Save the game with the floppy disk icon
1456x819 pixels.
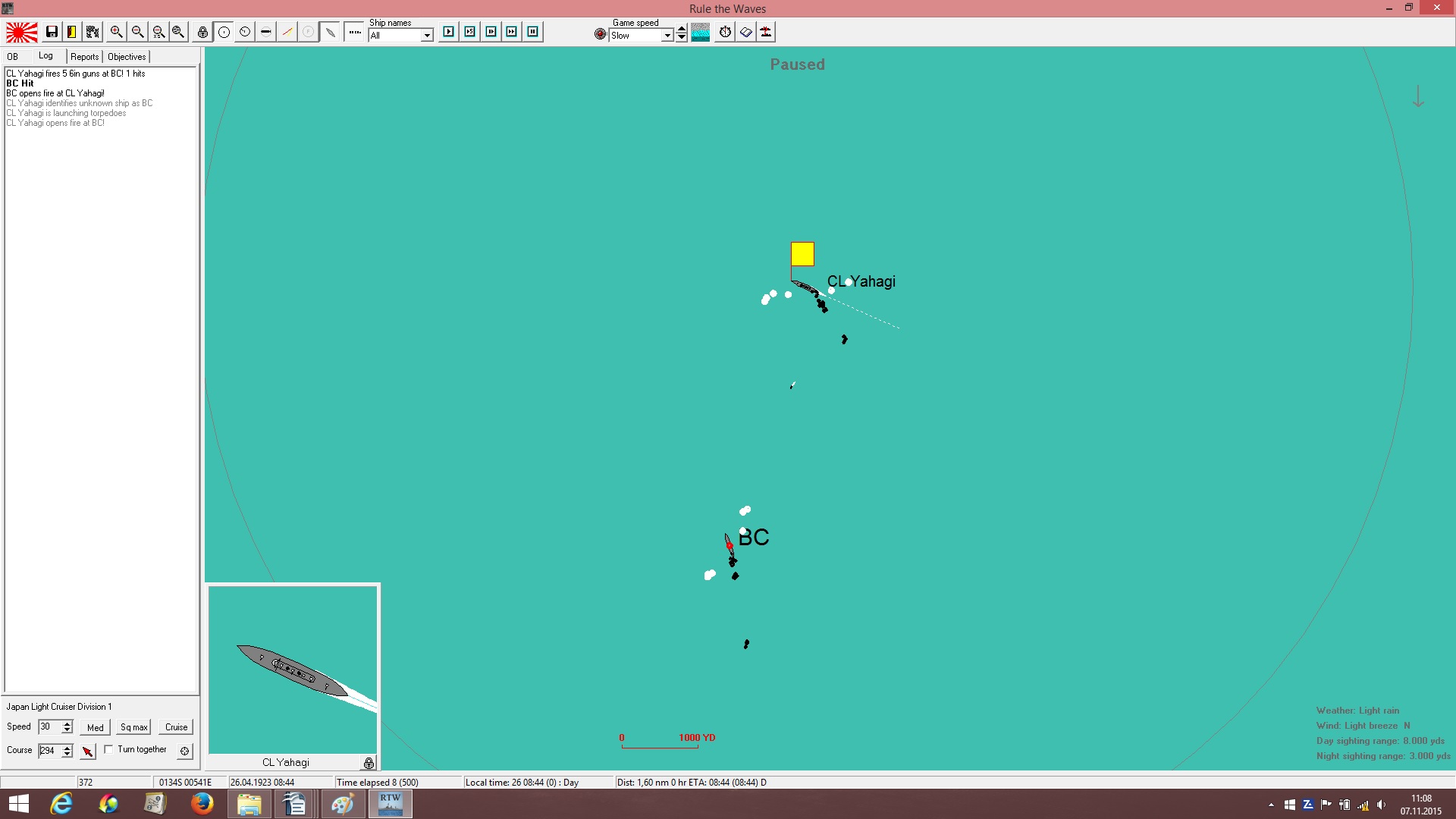tap(52, 32)
